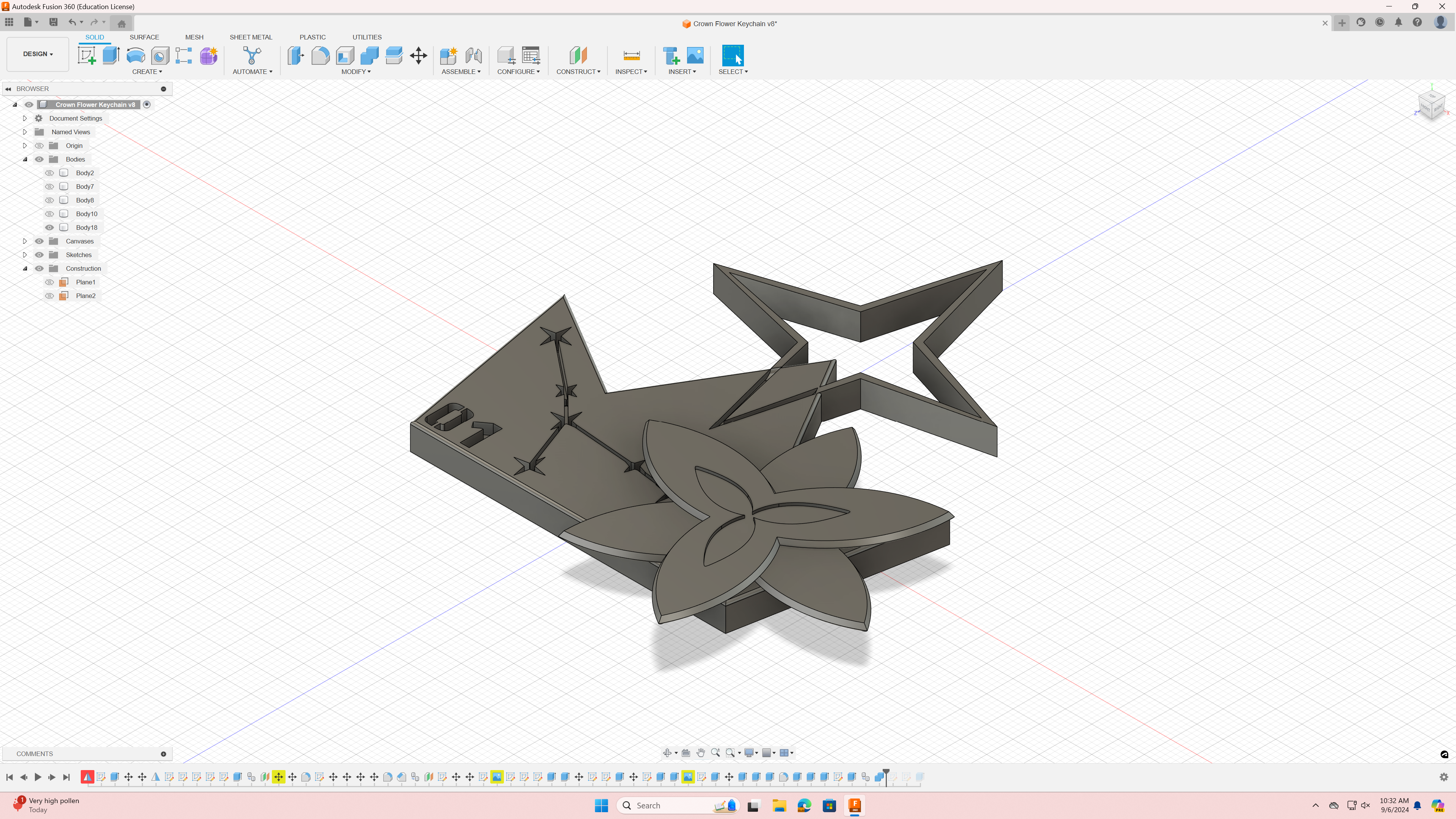The width and height of the screenshot is (1456, 819).
Task: Show hidden Body2 using eye icon
Action: [x=50, y=173]
